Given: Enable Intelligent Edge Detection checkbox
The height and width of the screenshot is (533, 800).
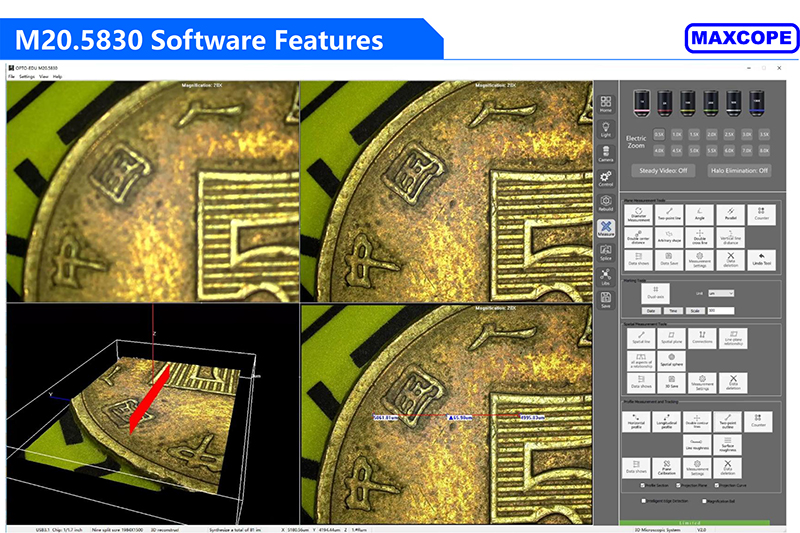Looking at the screenshot, I should (x=643, y=501).
